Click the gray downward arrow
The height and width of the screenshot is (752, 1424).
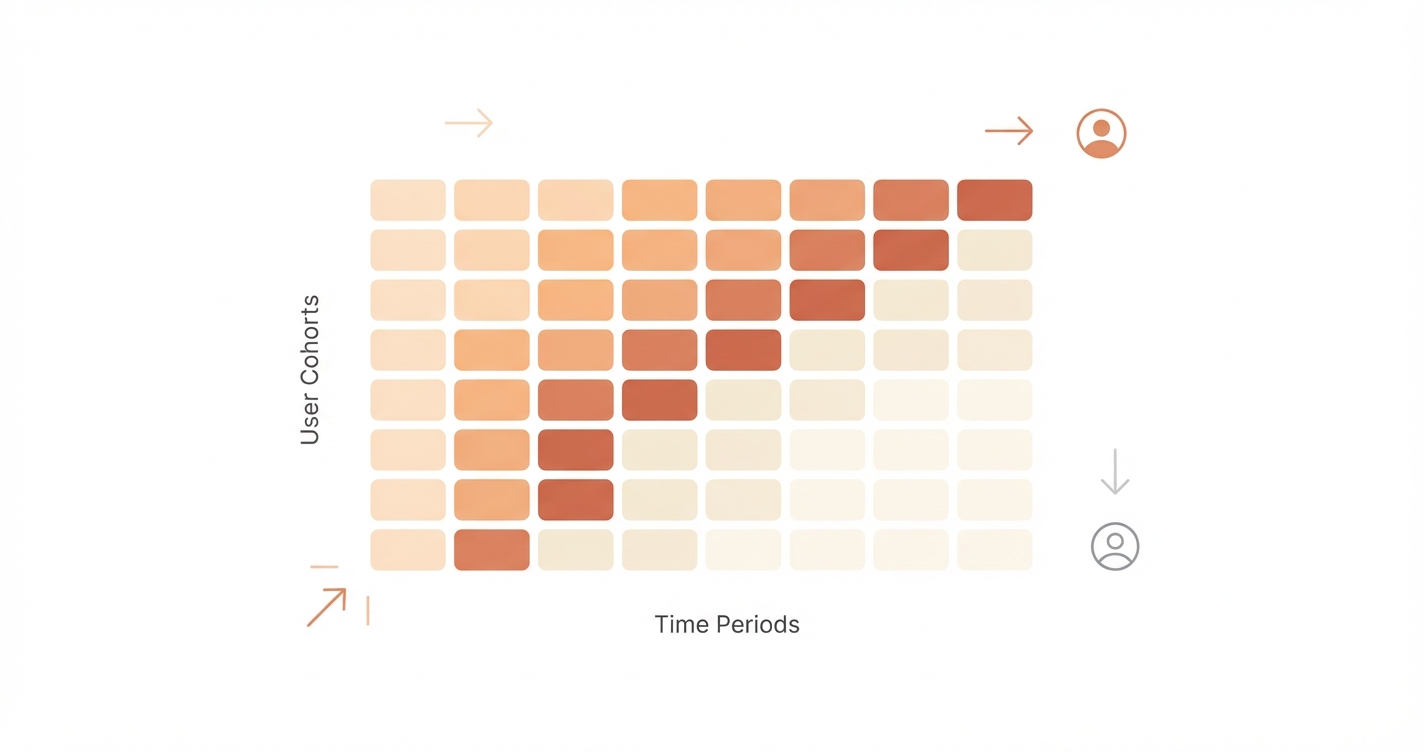pos(1114,472)
